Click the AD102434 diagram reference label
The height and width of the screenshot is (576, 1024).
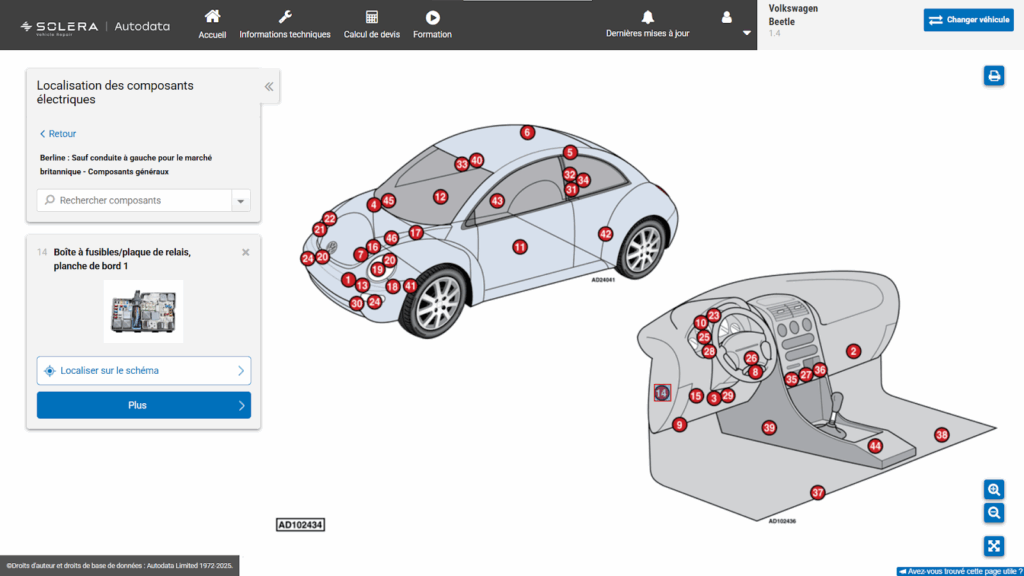[x=300, y=524]
